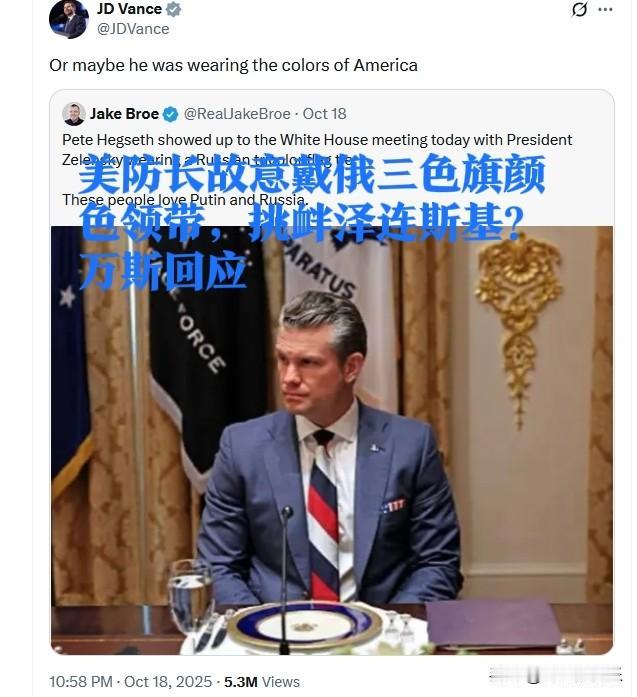Click the blue Chinese headline beginning 美防长

pos(311,197)
